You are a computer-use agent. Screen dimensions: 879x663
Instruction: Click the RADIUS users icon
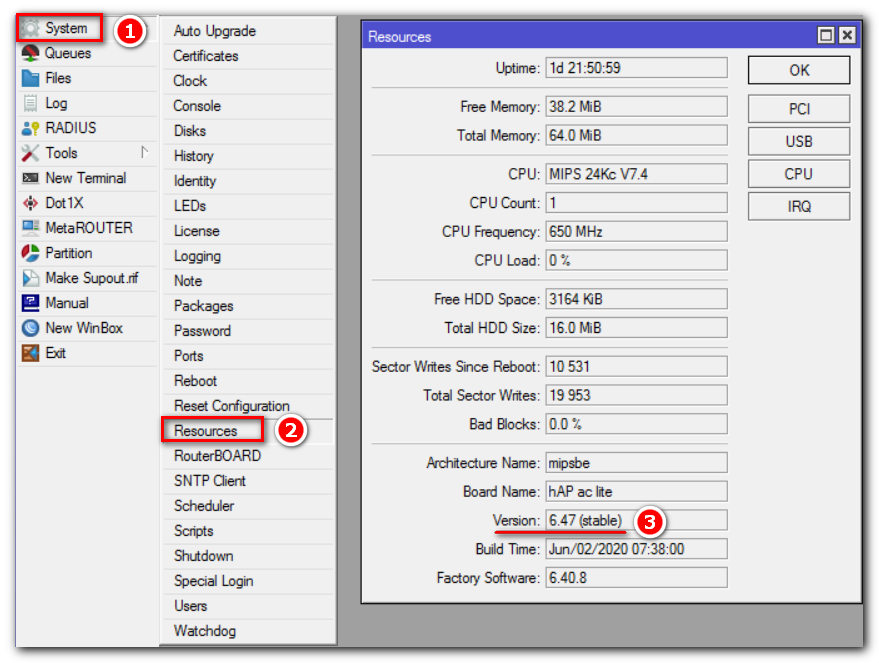(30, 128)
